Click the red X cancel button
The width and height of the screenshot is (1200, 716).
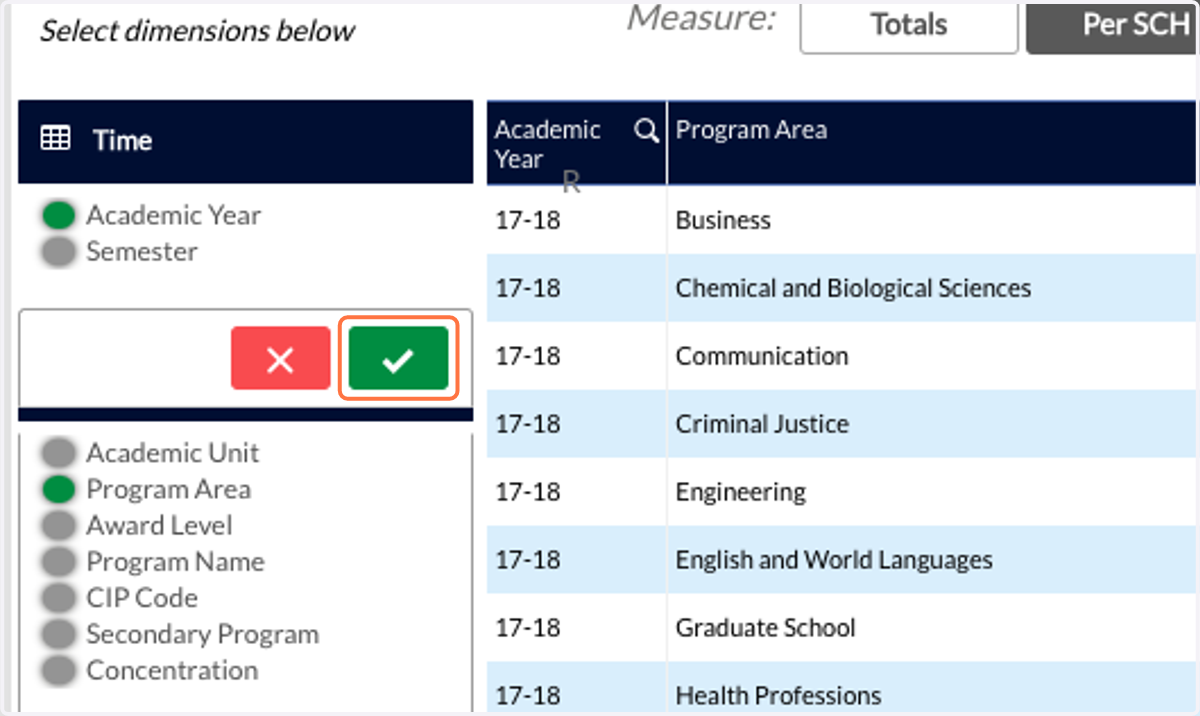[x=280, y=359]
